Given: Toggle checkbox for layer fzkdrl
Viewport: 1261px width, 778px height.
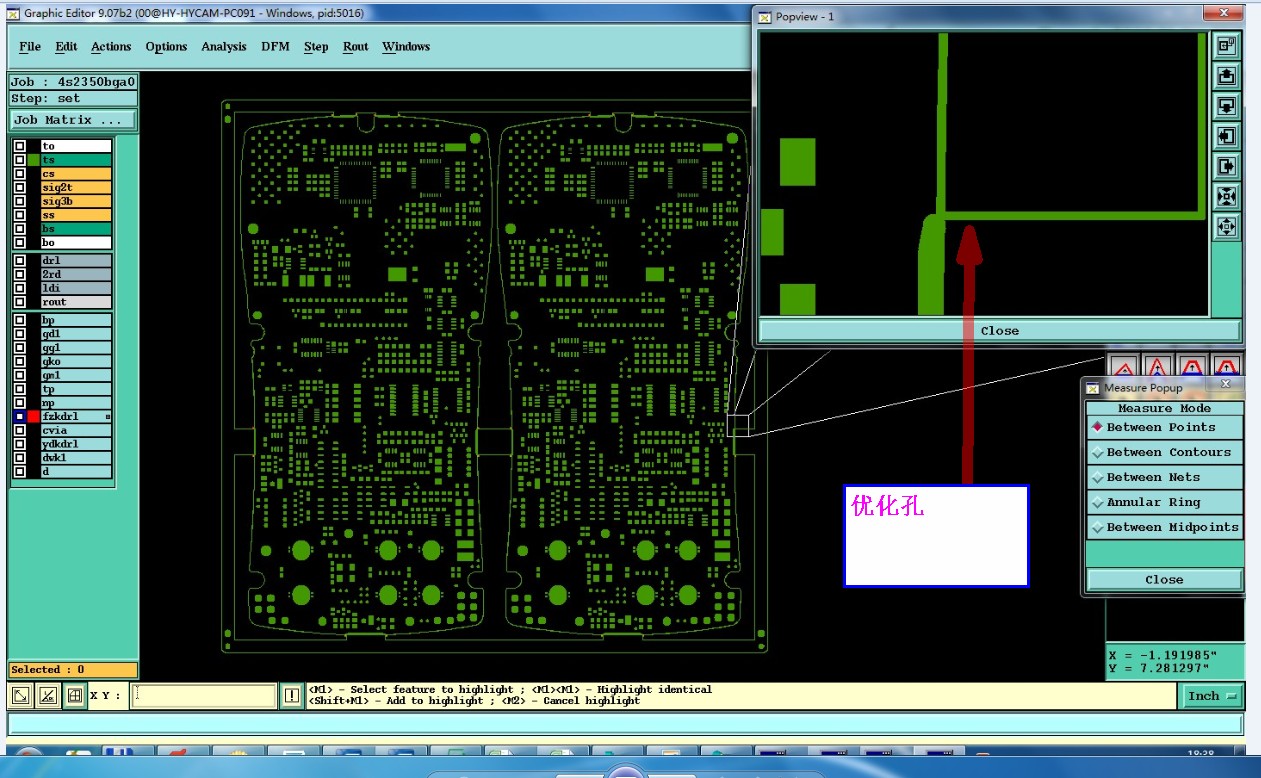Looking at the screenshot, I should [19, 416].
